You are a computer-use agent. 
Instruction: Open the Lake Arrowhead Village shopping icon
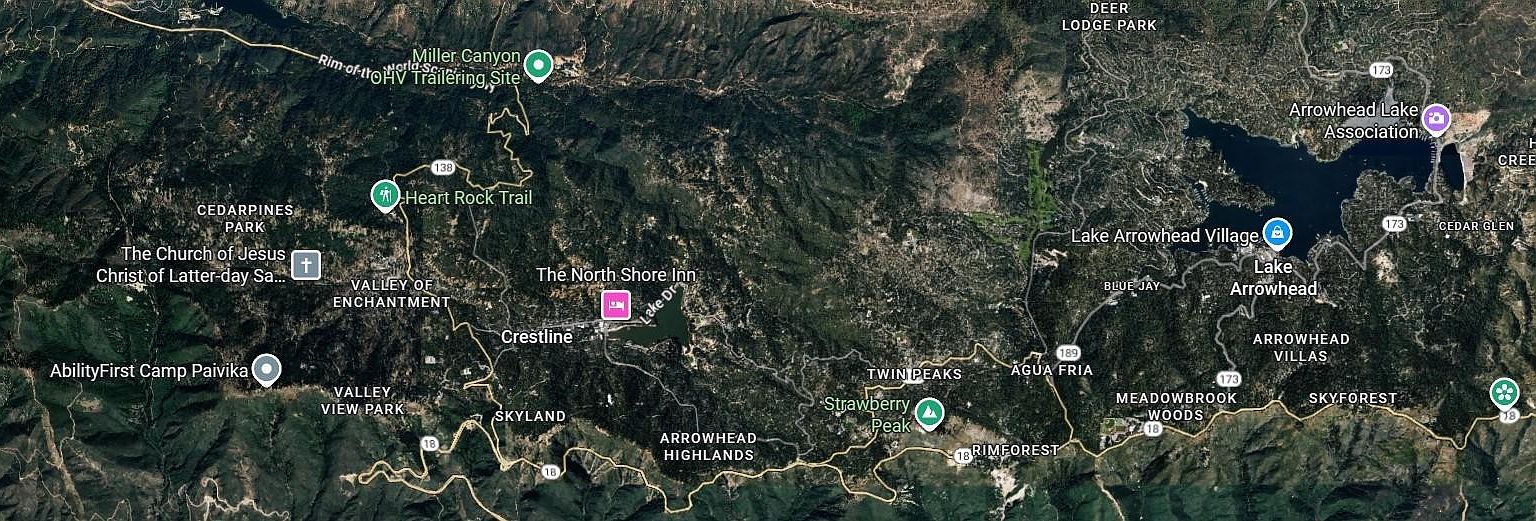click(x=1277, y=234)
